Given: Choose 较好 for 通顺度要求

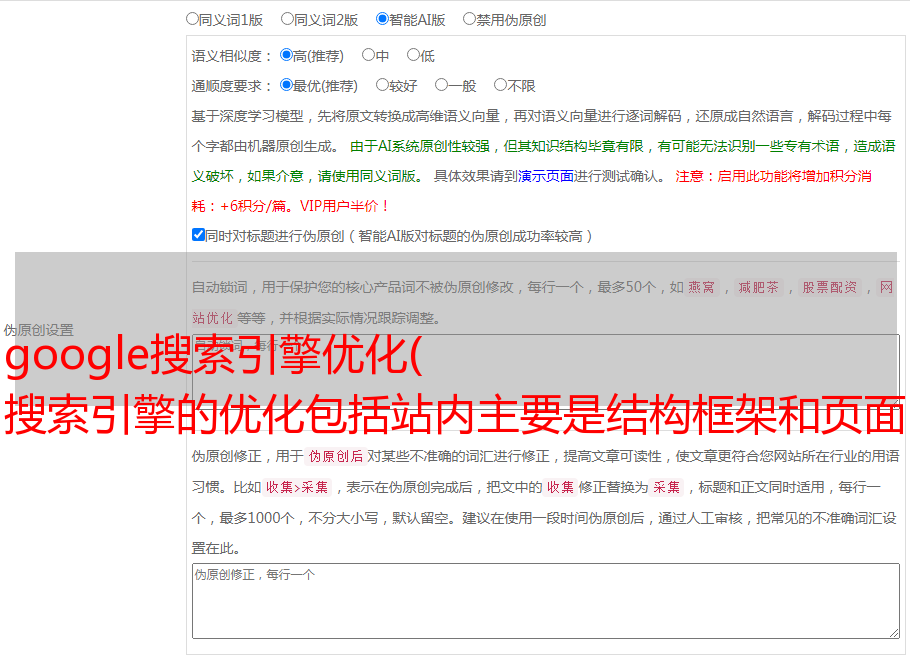Looking at the screenshot, I should point(382,85).
